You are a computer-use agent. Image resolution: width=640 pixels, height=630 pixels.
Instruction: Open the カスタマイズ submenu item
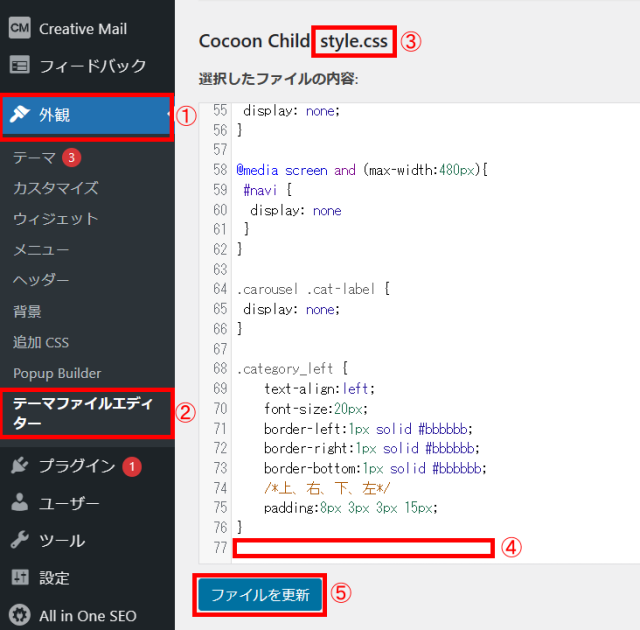55,188
